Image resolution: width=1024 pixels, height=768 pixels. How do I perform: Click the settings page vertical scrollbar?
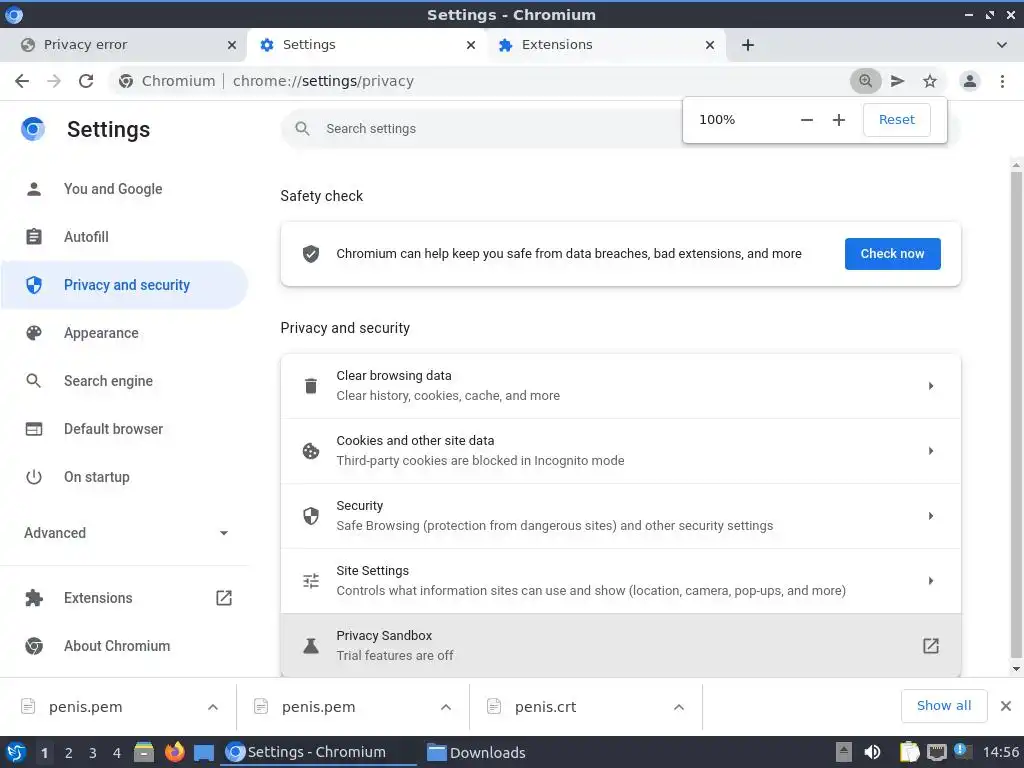point(1016,414)
